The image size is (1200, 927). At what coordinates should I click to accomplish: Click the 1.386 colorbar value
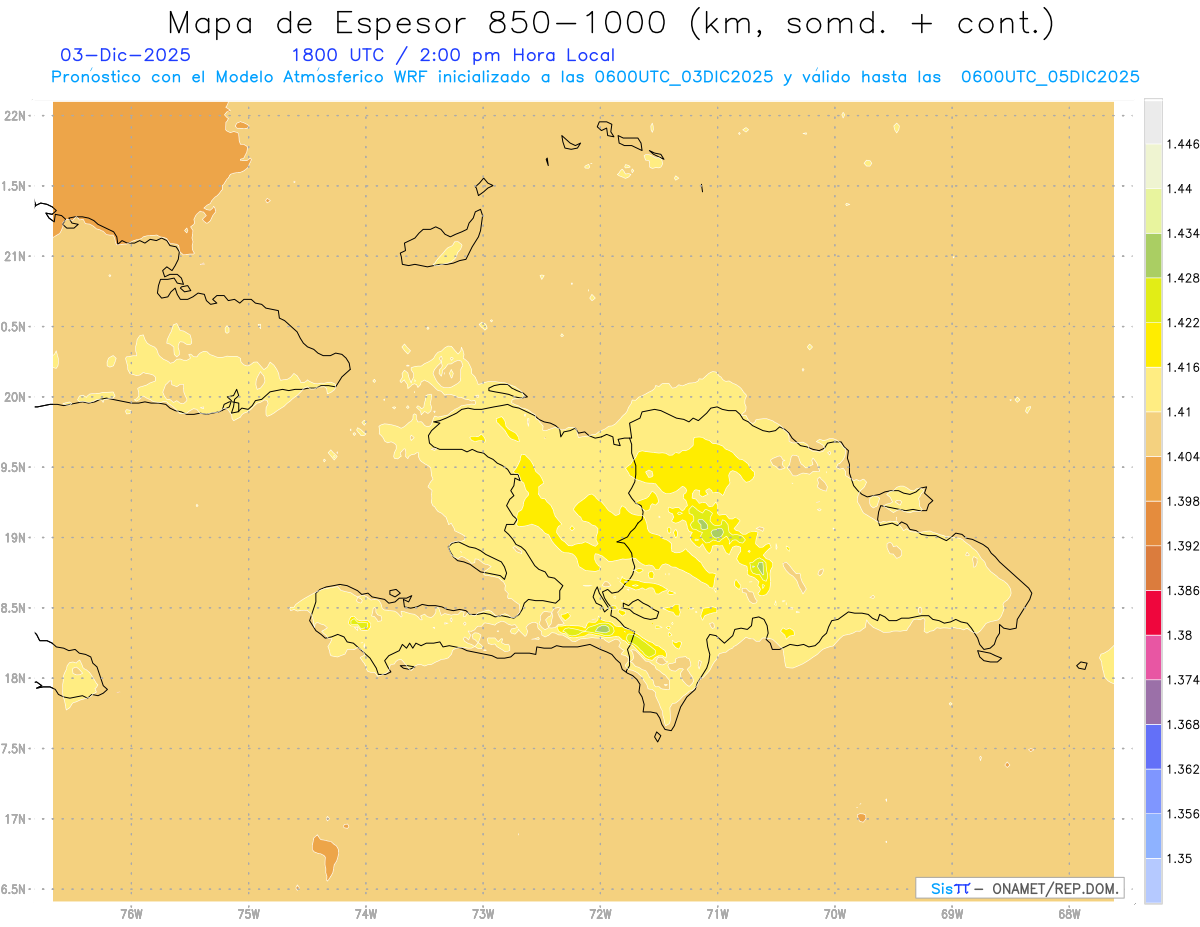1184,590
